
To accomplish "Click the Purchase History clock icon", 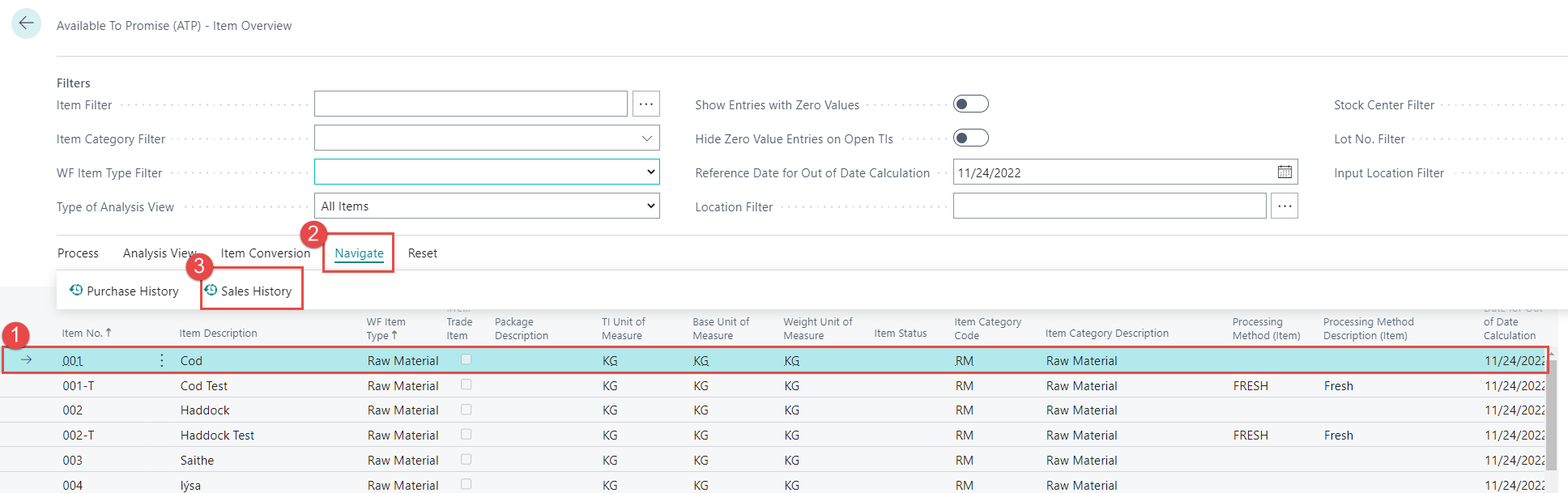I will click(x=76, y=291).
